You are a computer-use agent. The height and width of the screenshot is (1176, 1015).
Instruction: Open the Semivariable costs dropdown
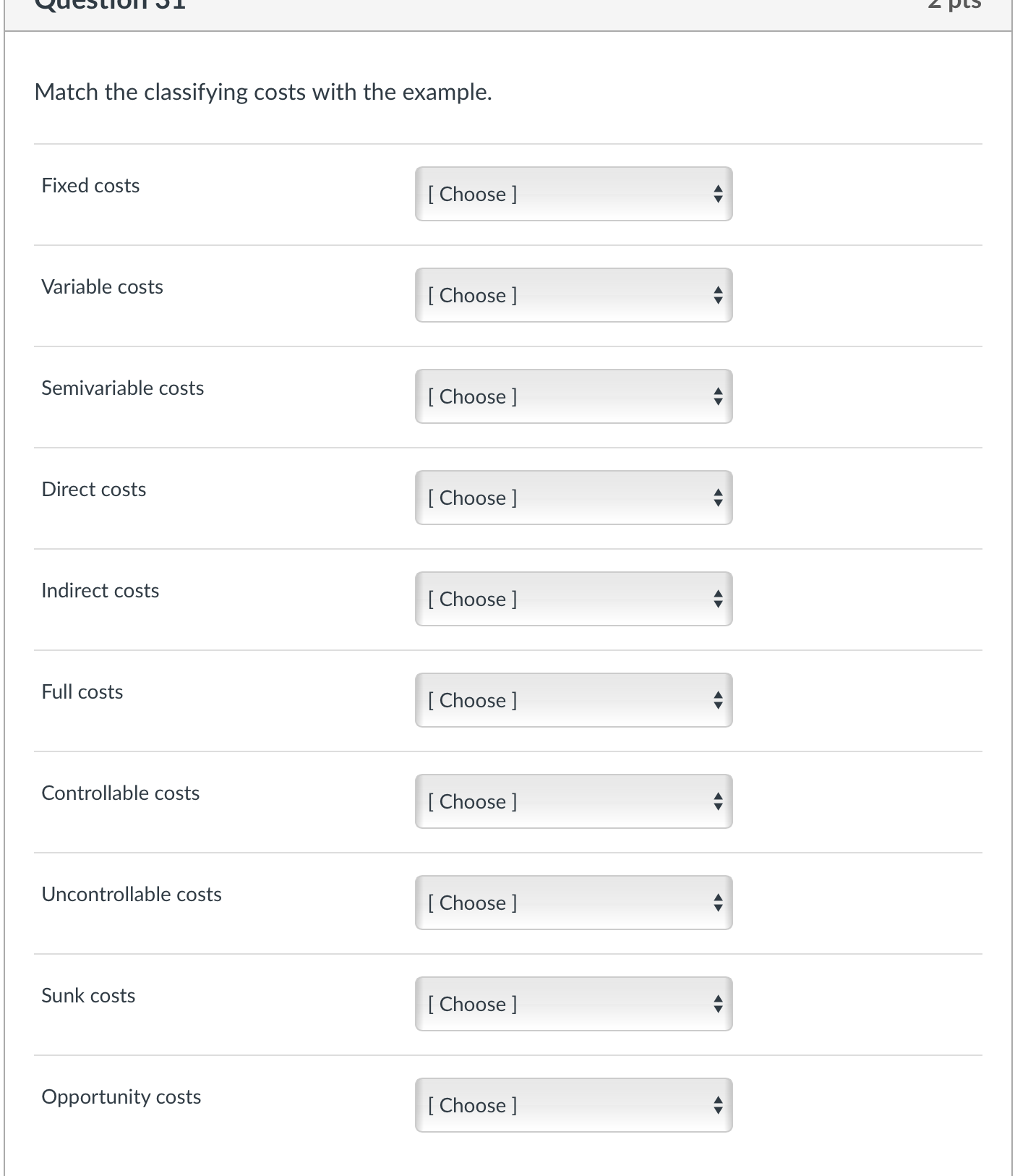click(573, 396)
